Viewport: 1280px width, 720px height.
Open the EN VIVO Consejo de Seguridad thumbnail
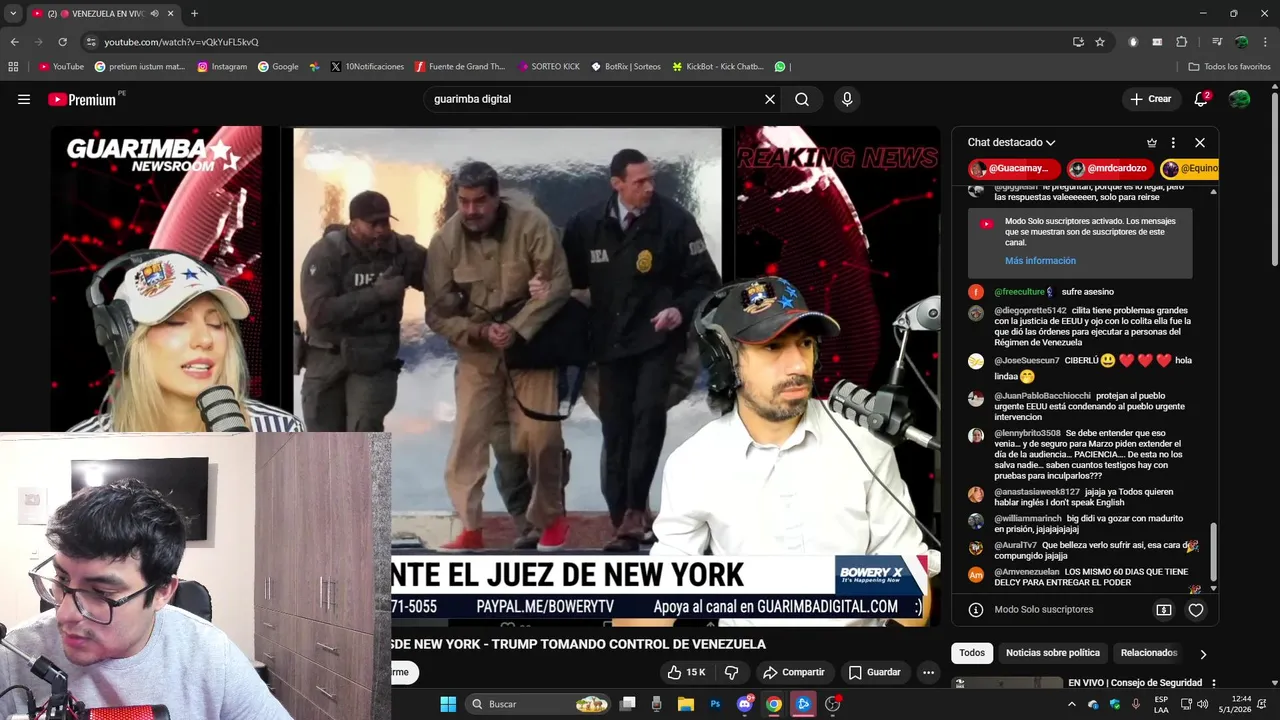click(x=1007, y=683)
